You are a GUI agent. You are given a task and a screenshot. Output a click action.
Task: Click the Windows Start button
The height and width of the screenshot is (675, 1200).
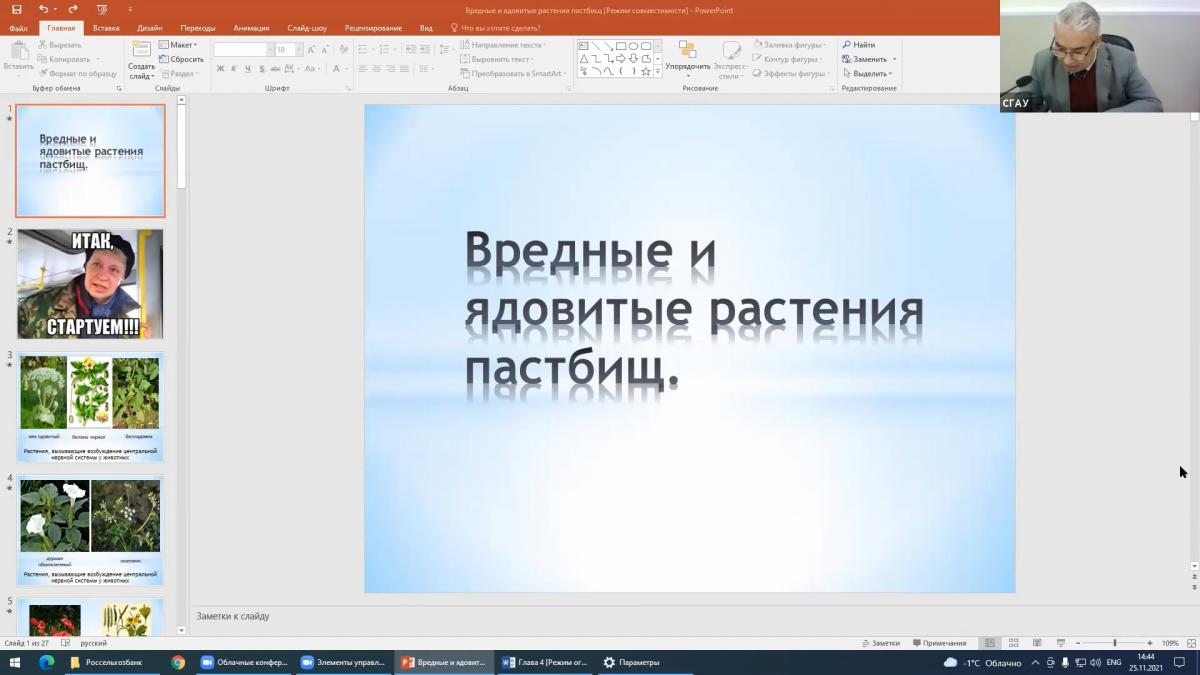point(16,662)
